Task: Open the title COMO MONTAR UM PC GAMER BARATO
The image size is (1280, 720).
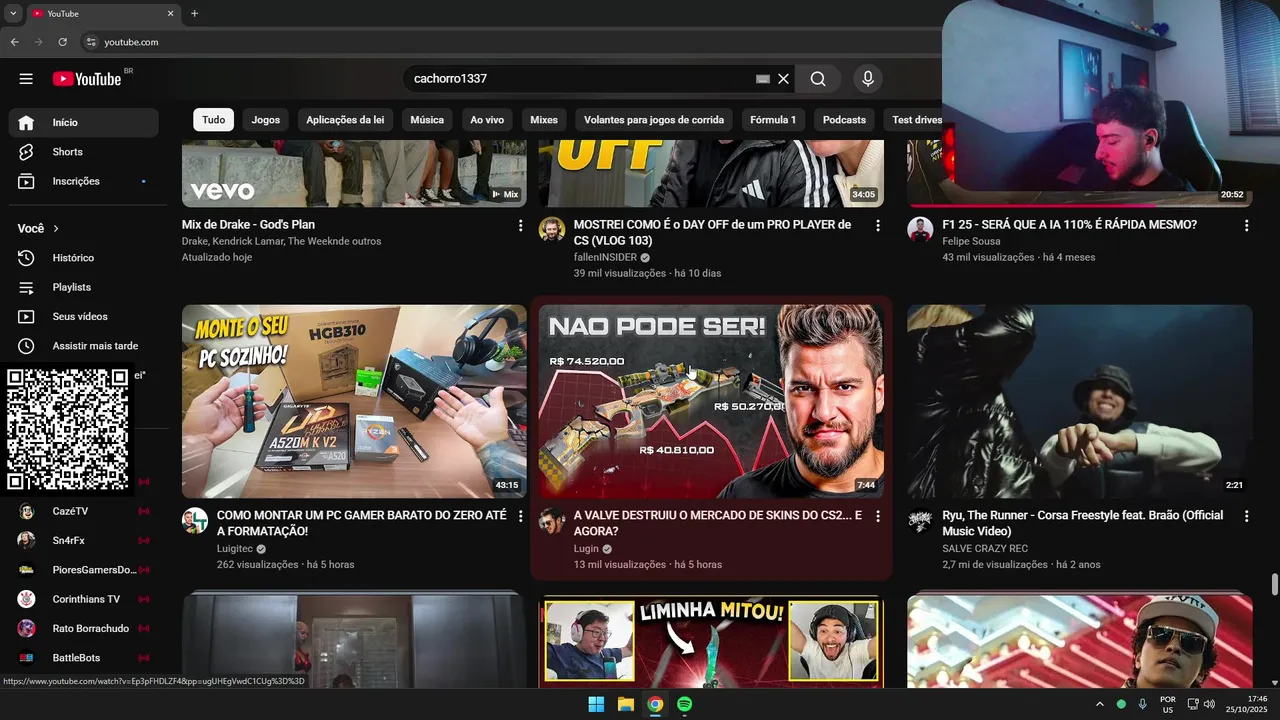Action: pyautogui.click(x=362, y=523)
